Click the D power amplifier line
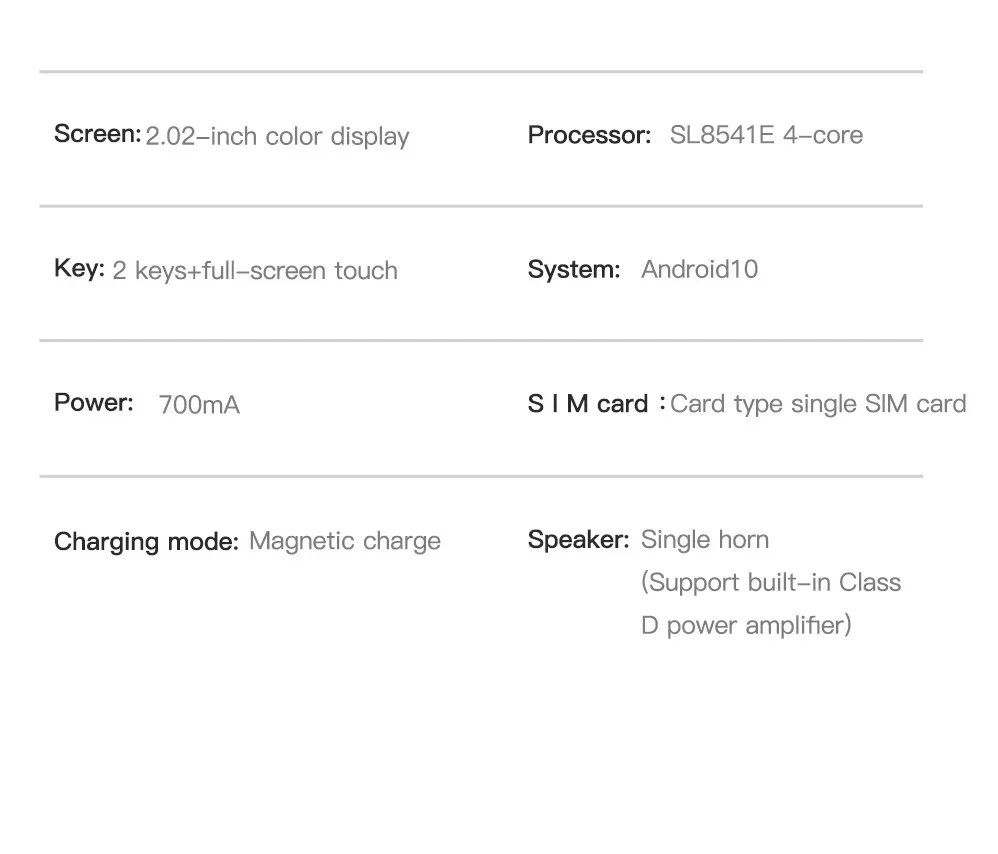 point(746,625)
